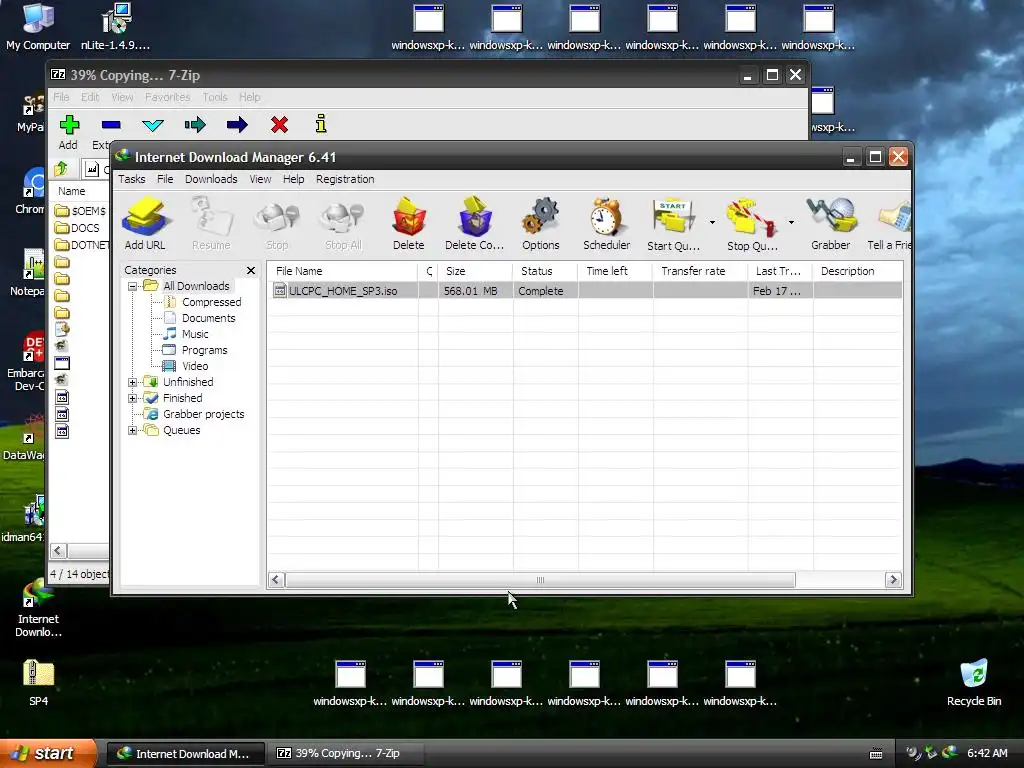Click the Stop All toolbar icon
Viewport: 1024px width, 768px height.
(343, 224)
